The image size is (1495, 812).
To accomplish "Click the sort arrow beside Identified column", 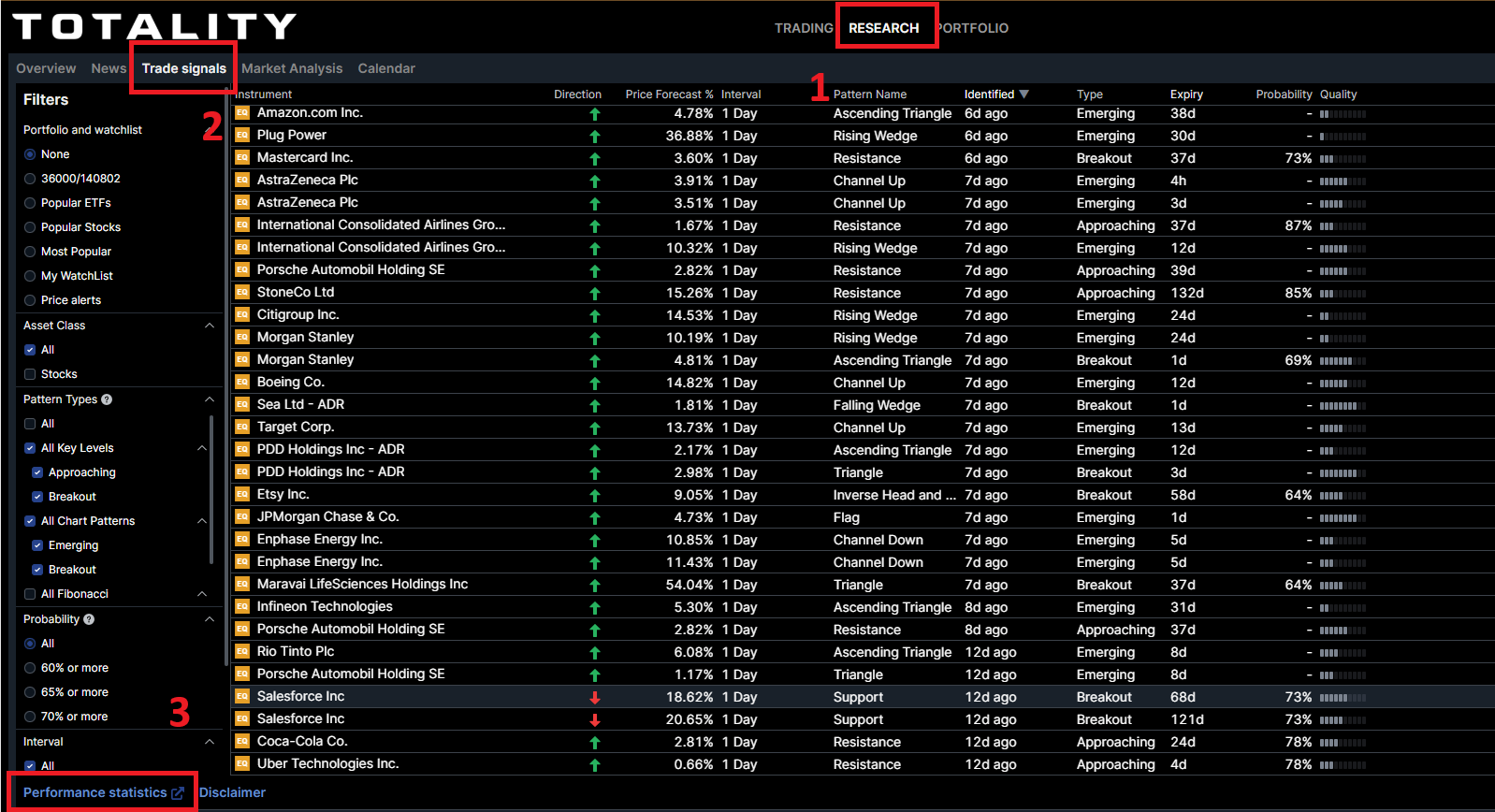I will click(x=1023, y=94).
